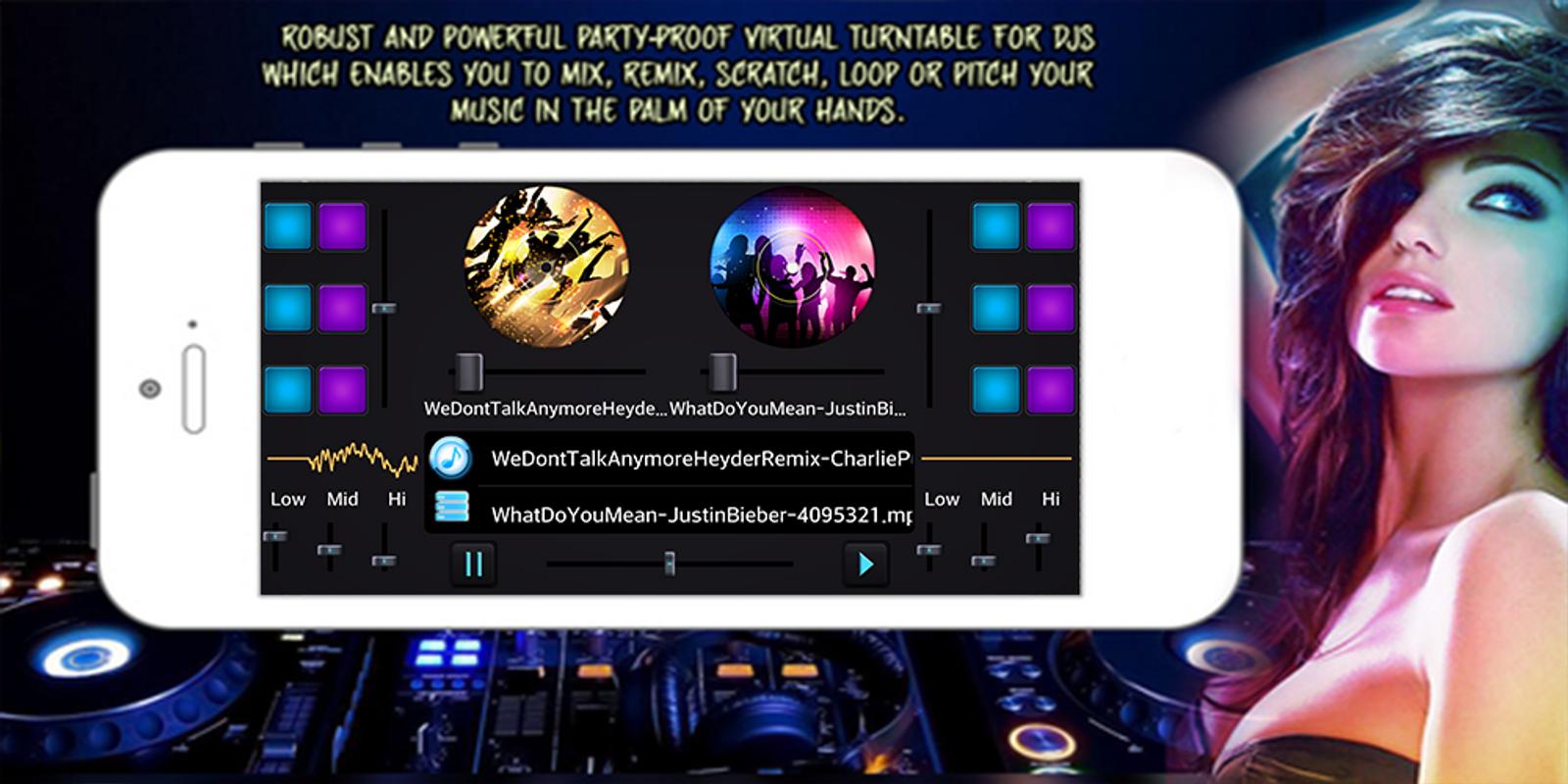Tap the bottom cyan pad on right deck

[997, 389]
